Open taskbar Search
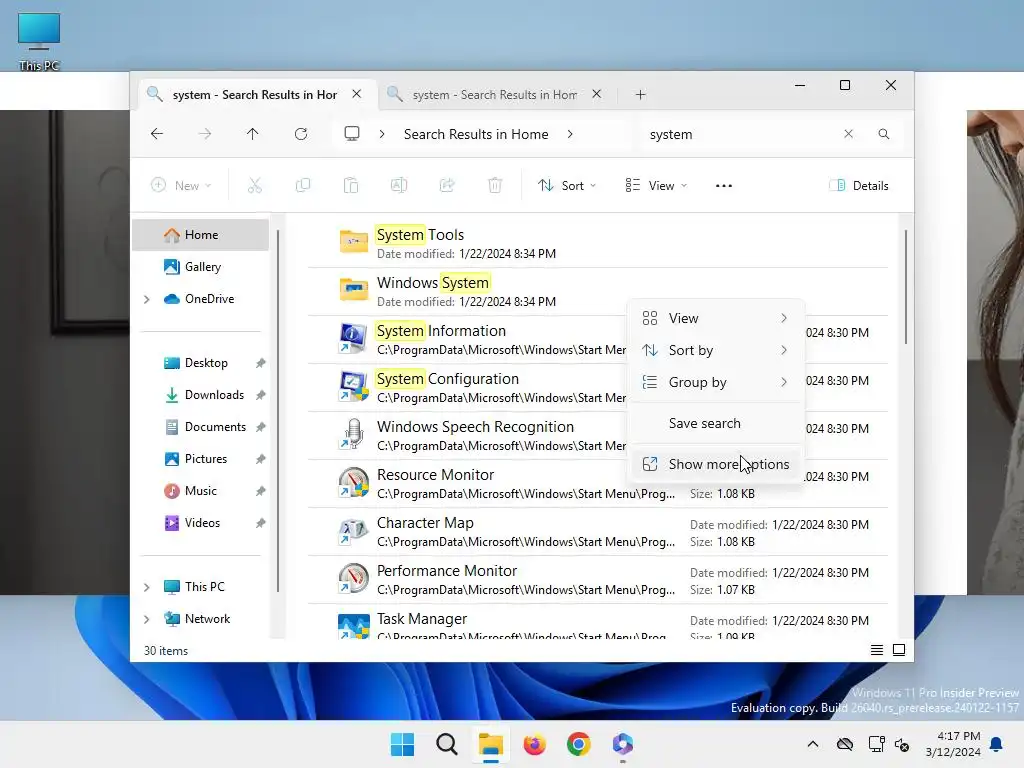Image resolution: width=1024 pixels, height=768 pixels. coord(447,744)
